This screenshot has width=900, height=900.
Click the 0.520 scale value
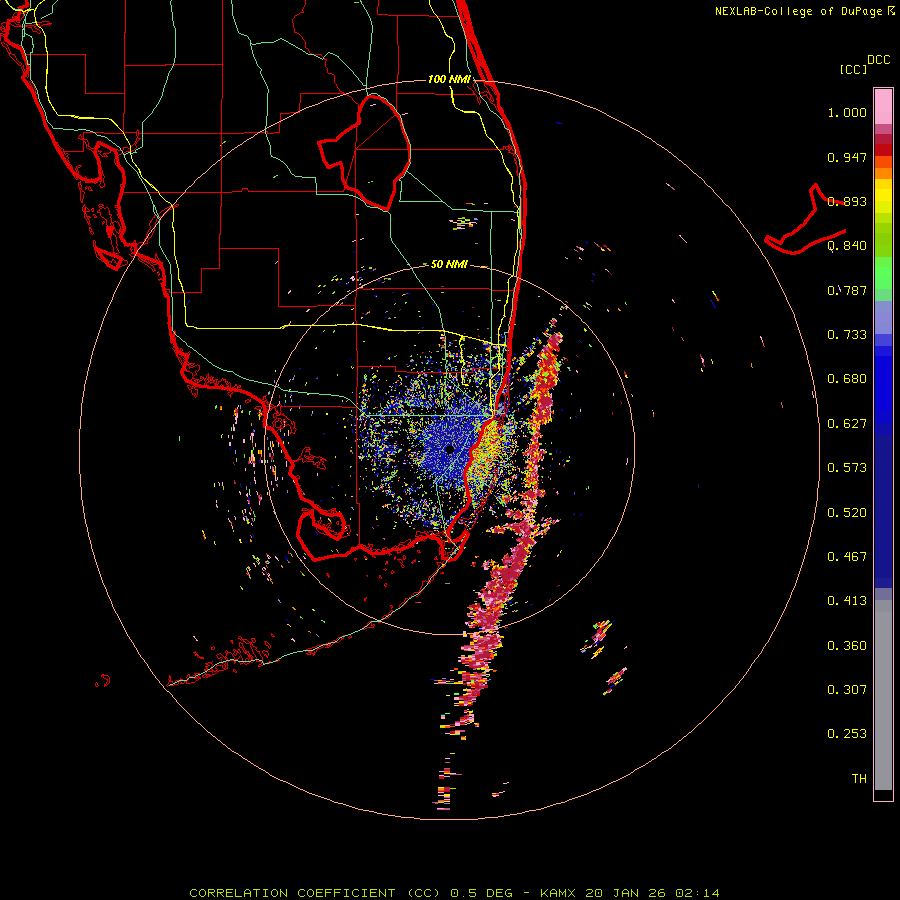[847, 513]
